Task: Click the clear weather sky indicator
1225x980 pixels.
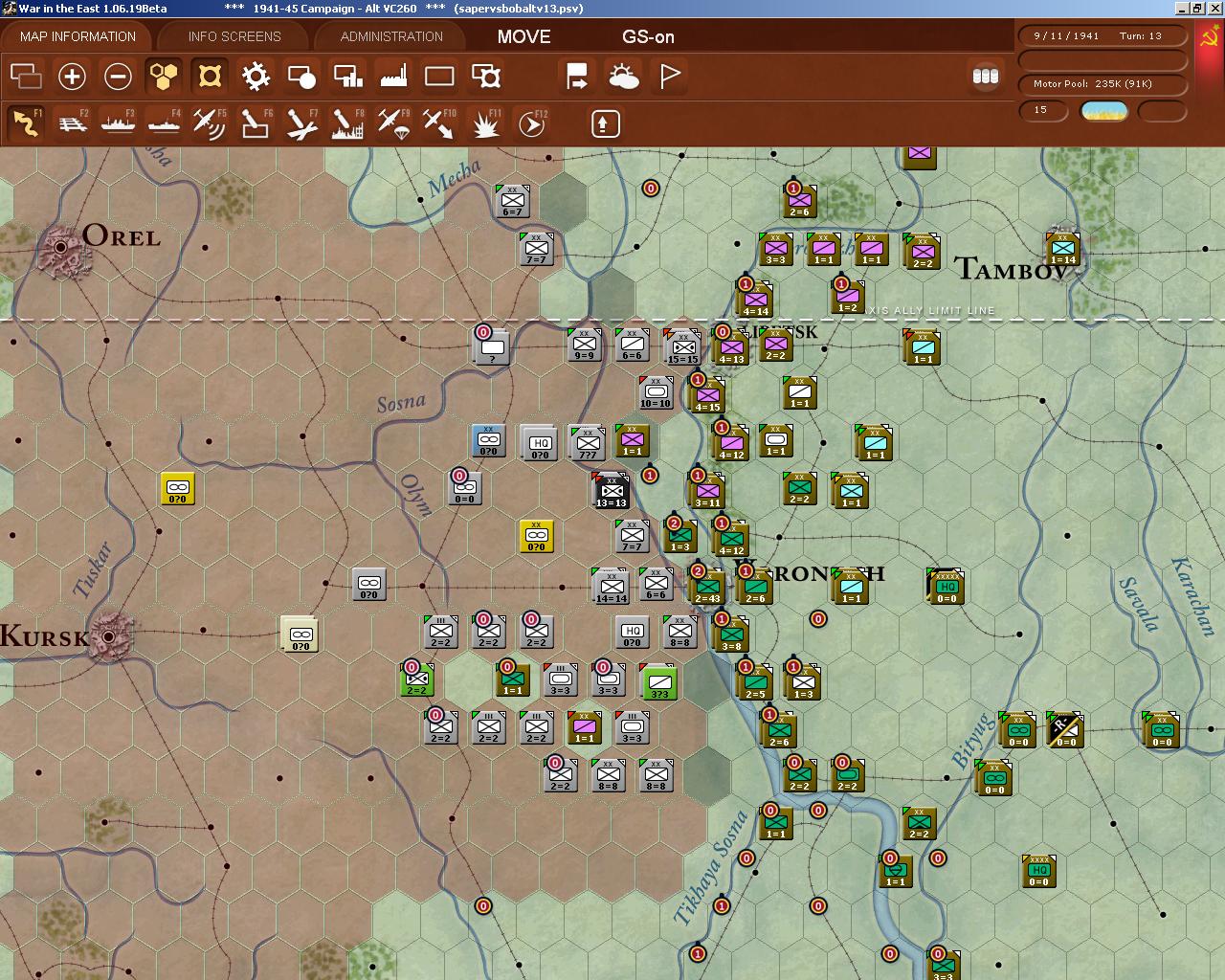Action: pyautogui.click(x=1103, y=111)
